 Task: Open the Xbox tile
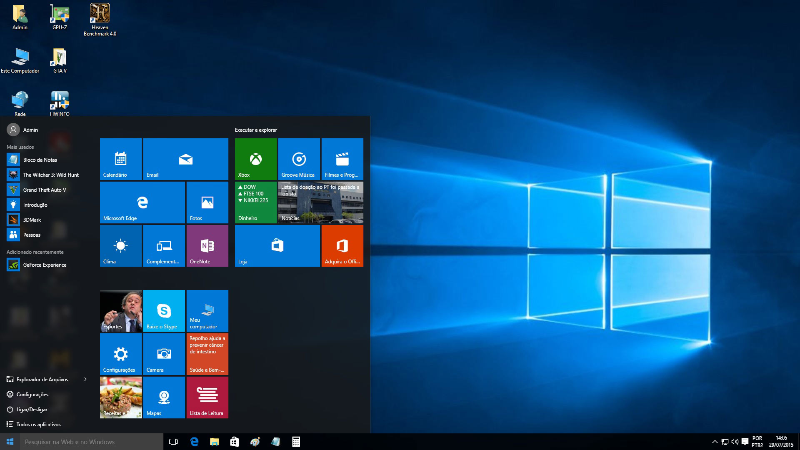coord(256,159)
